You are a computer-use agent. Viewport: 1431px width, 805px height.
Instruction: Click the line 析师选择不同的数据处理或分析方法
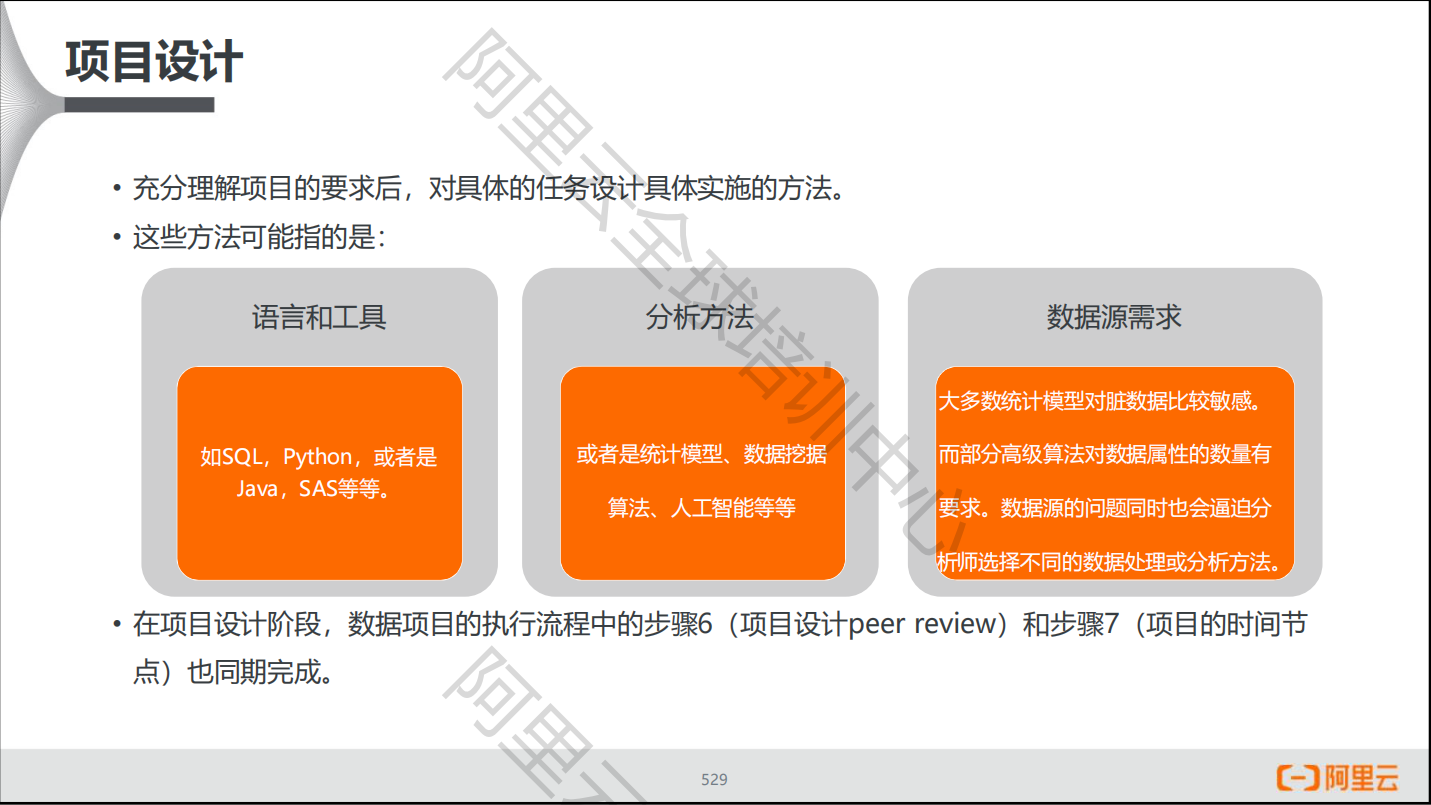click(x=1110, y=562)
